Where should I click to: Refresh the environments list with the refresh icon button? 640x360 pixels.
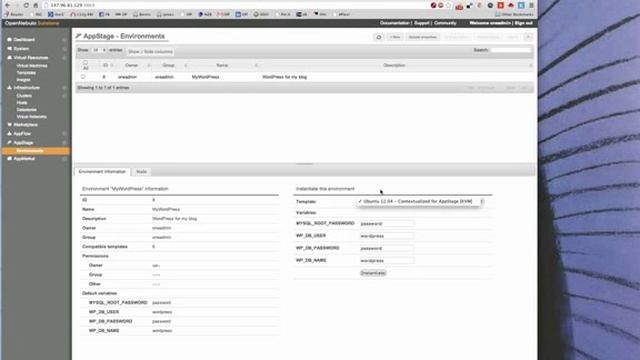pos(379,37)
